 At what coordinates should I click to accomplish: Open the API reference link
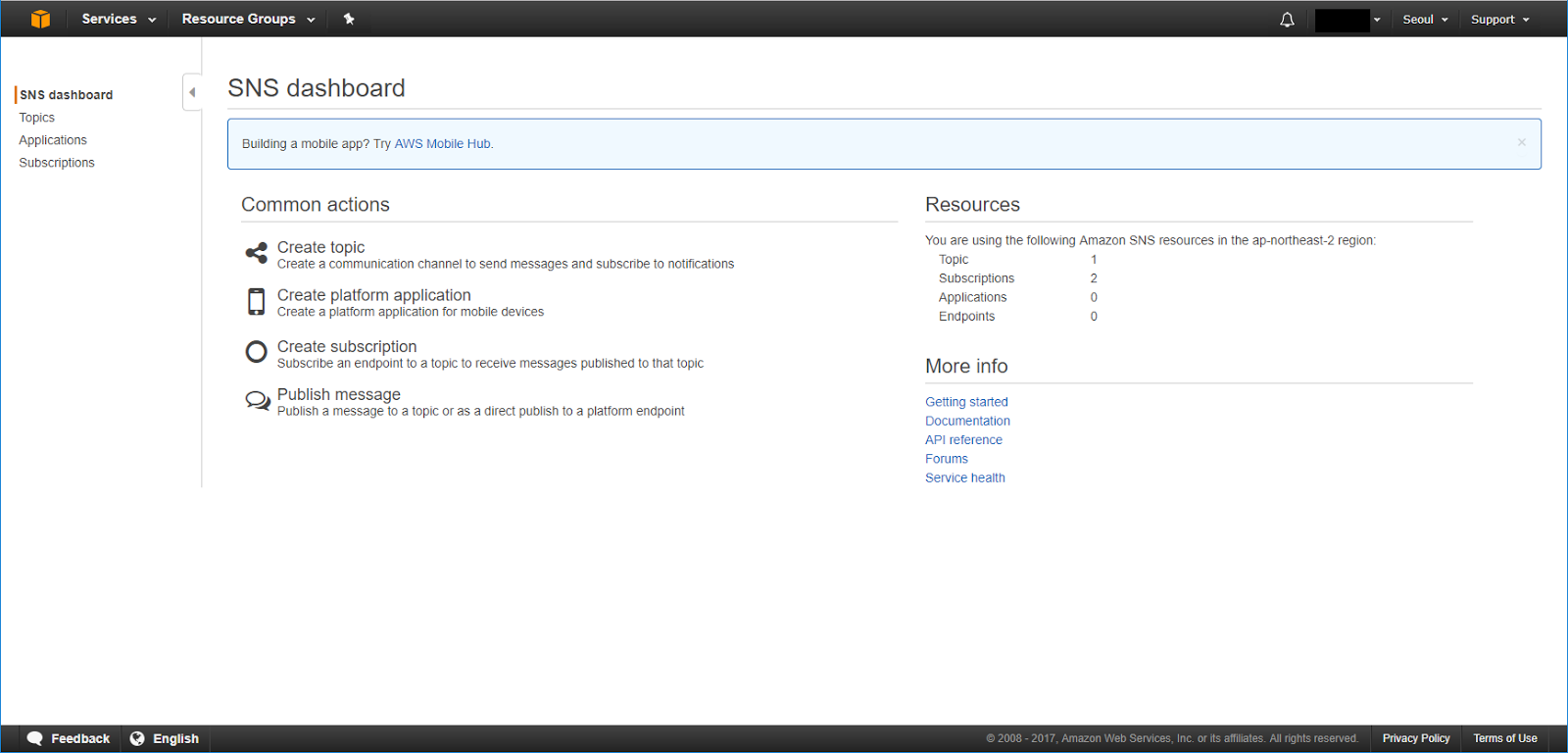point(963,440)
